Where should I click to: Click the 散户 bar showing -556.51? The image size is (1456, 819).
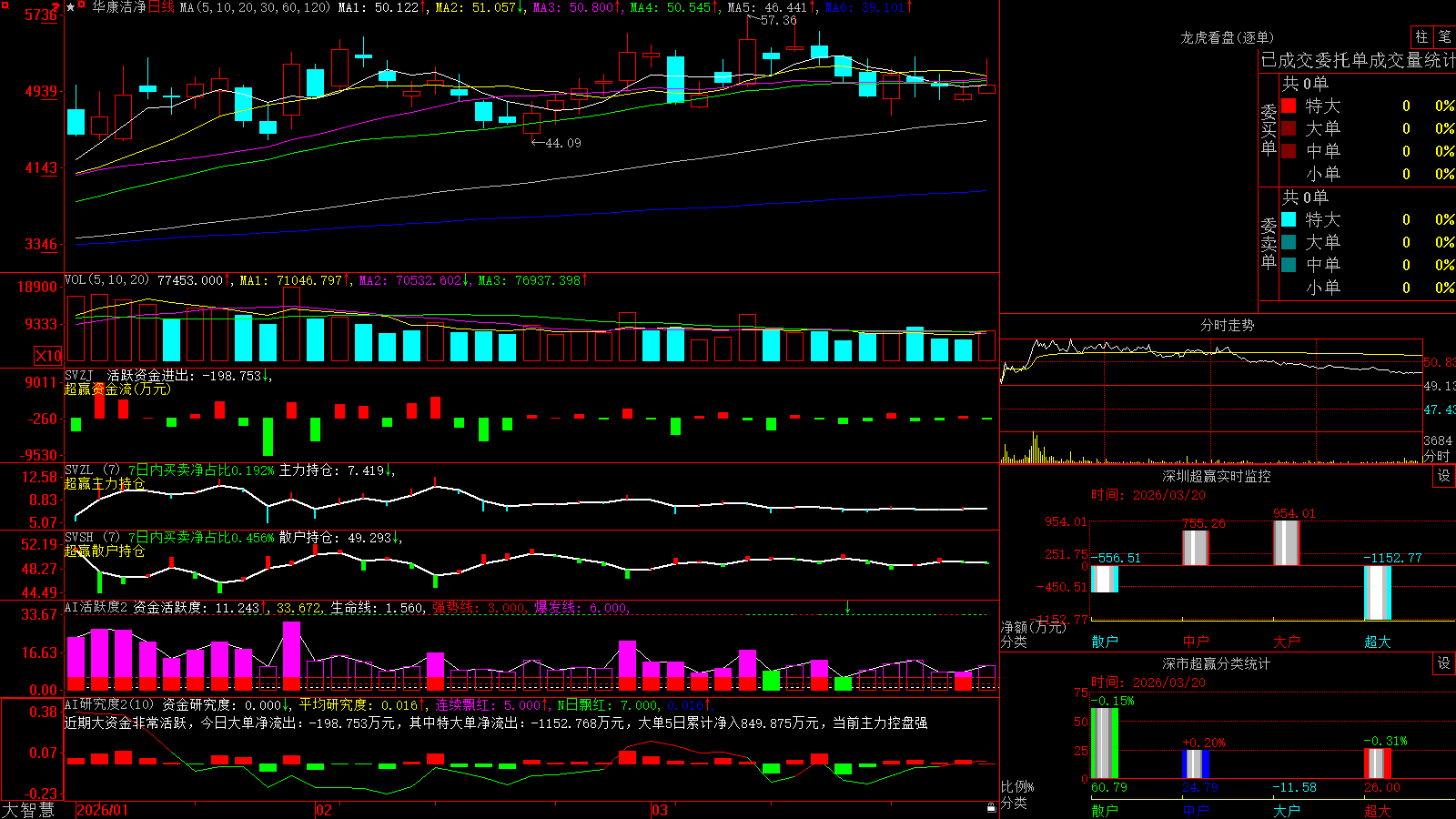click(1104, 579)
